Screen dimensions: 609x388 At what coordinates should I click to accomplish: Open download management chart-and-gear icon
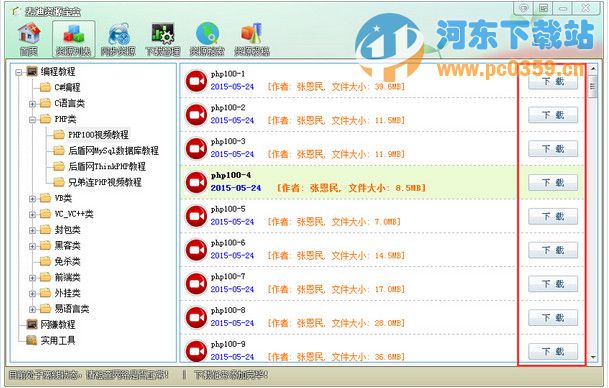163,34
